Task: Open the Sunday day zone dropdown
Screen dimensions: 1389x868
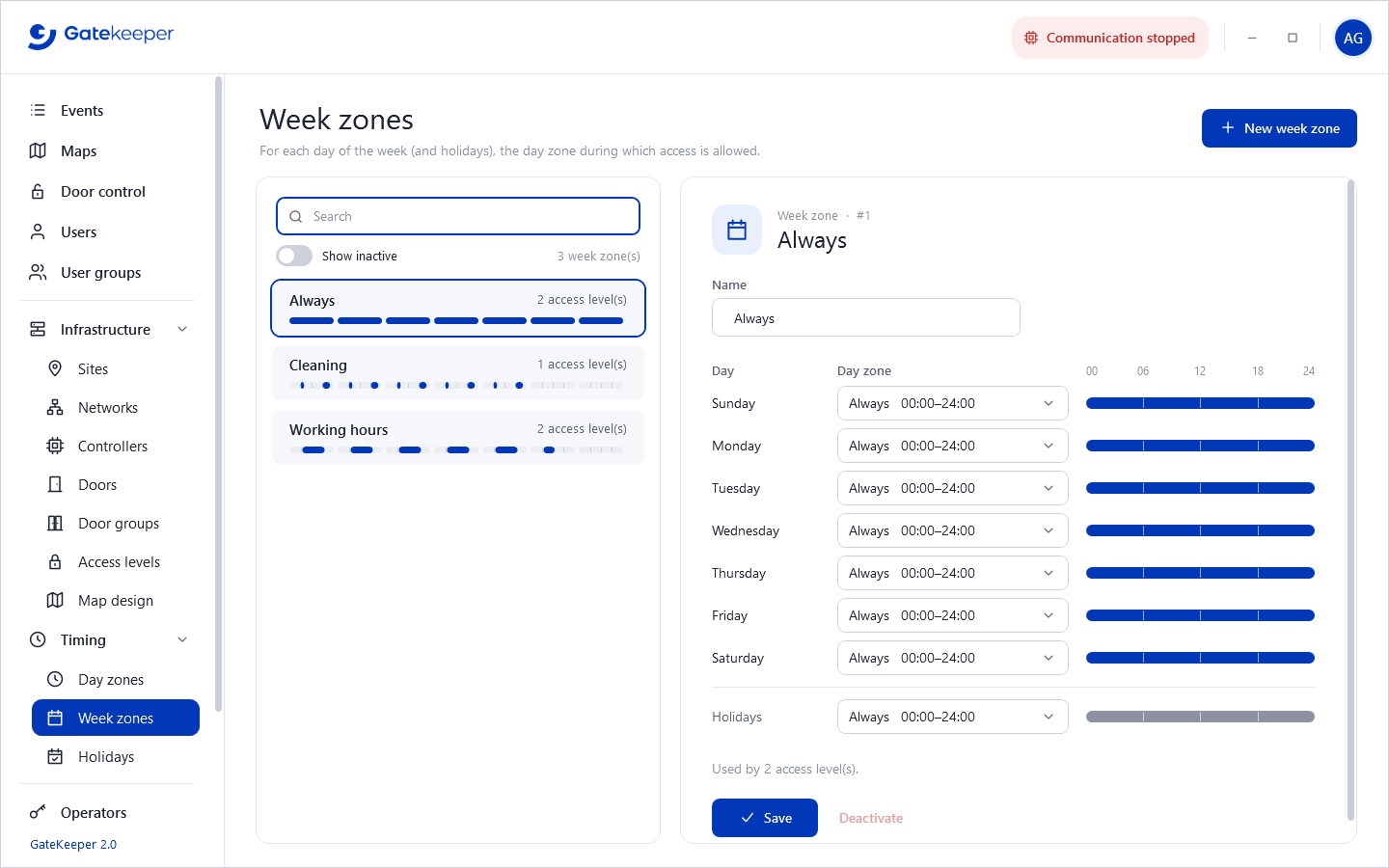Action: pos(953,403)
